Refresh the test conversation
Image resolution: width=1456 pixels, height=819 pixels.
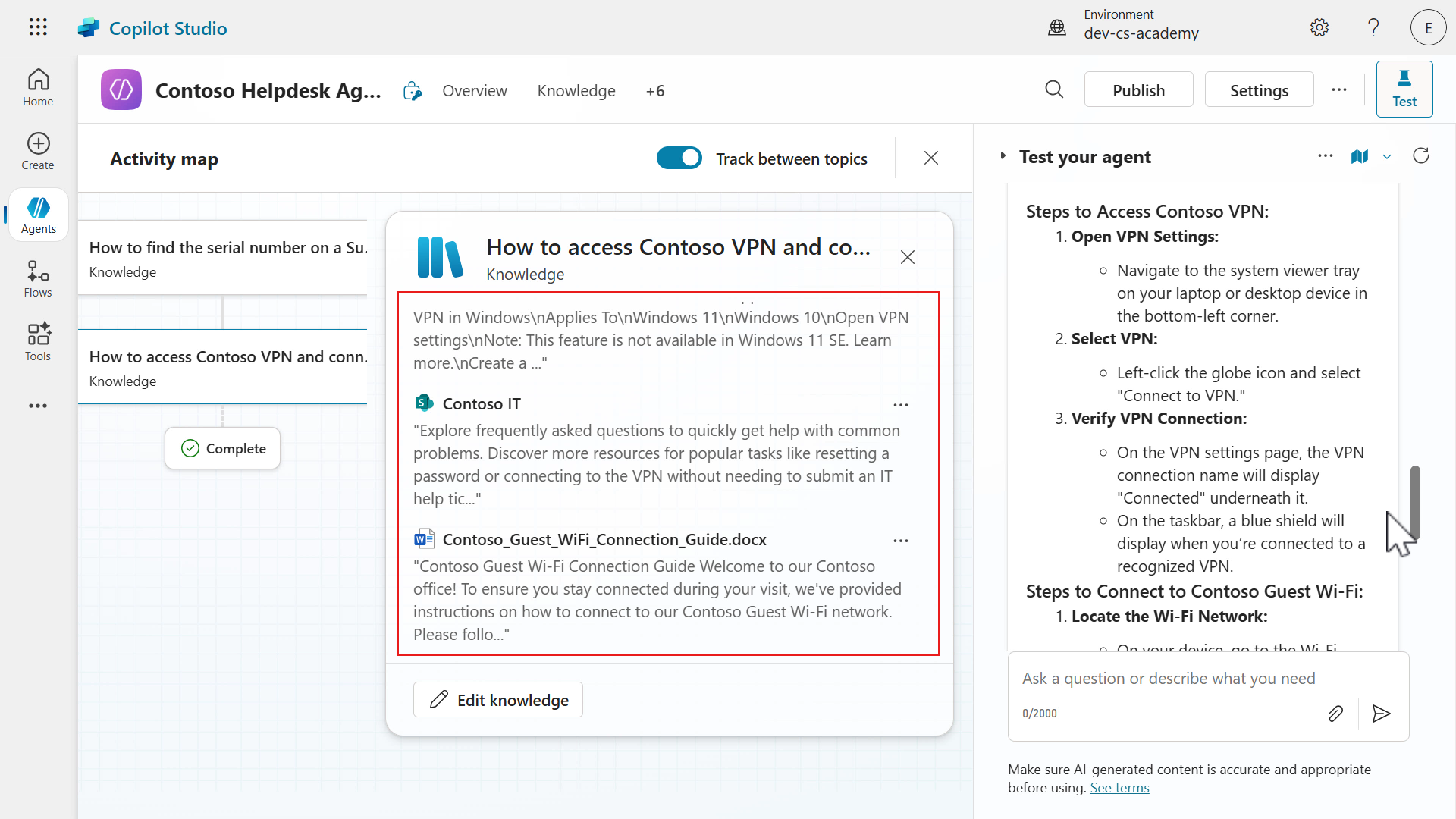click(1421, 156)
